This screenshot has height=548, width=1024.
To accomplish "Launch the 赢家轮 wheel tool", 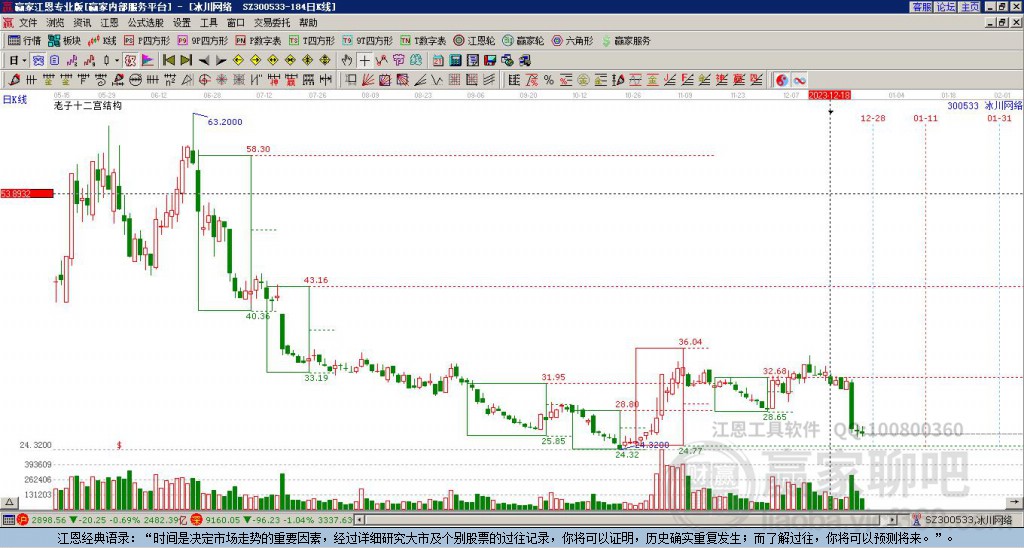I will click(x=523, y=40).
